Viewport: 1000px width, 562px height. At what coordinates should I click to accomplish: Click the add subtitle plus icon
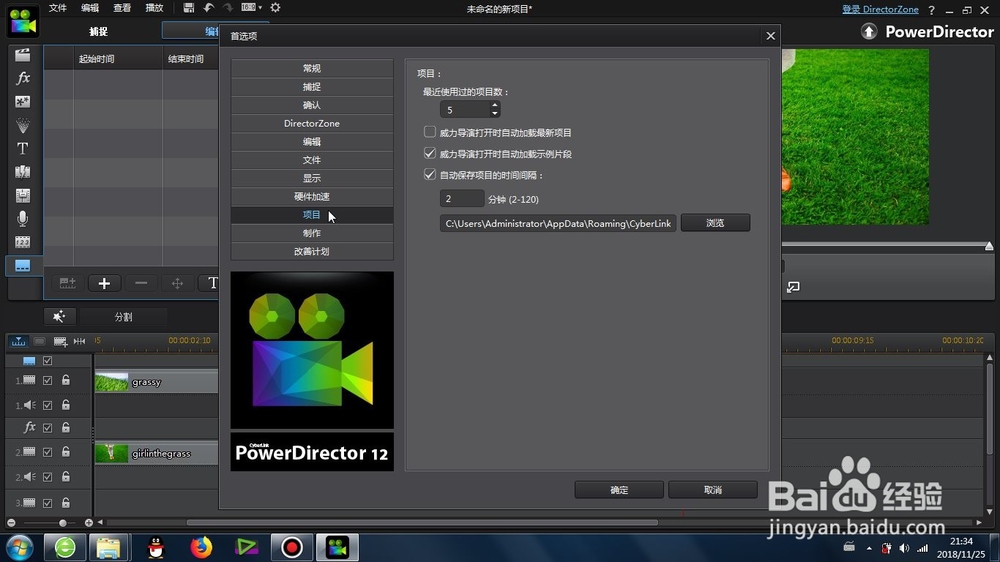point(104,283)
